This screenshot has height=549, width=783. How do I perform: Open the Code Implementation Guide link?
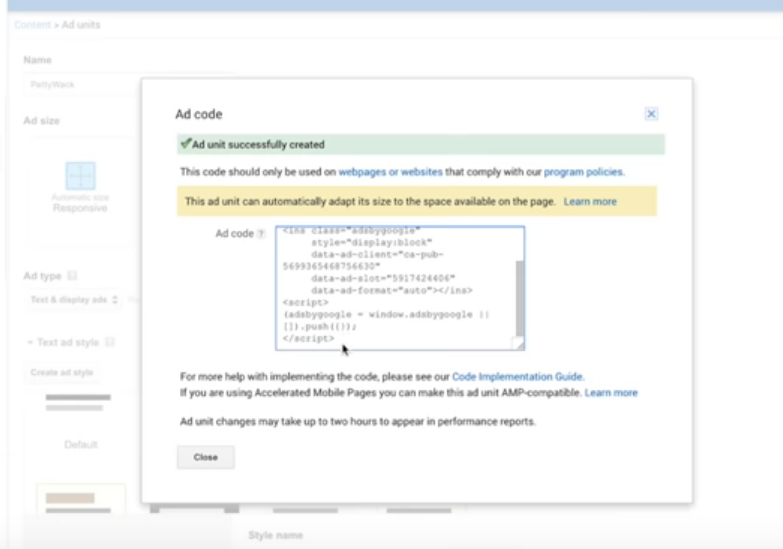517,377
